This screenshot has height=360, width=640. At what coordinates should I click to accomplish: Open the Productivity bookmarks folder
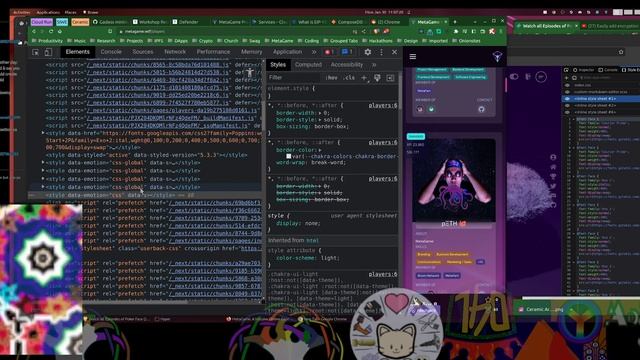click(47, 41)
